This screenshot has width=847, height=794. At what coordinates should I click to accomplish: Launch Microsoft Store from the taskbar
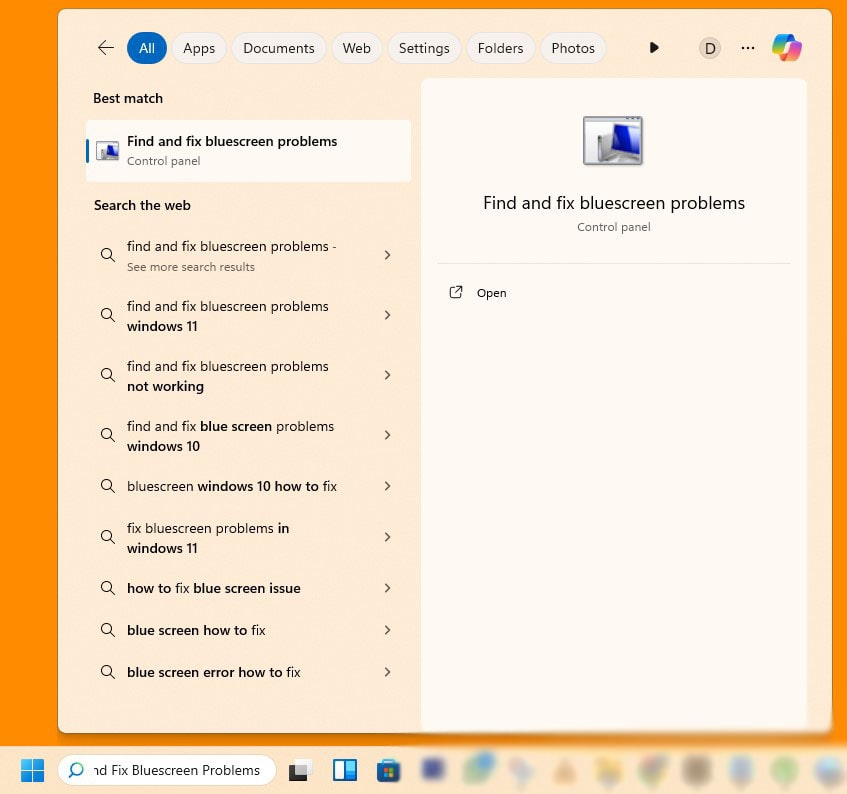click(x=388, y=770)
